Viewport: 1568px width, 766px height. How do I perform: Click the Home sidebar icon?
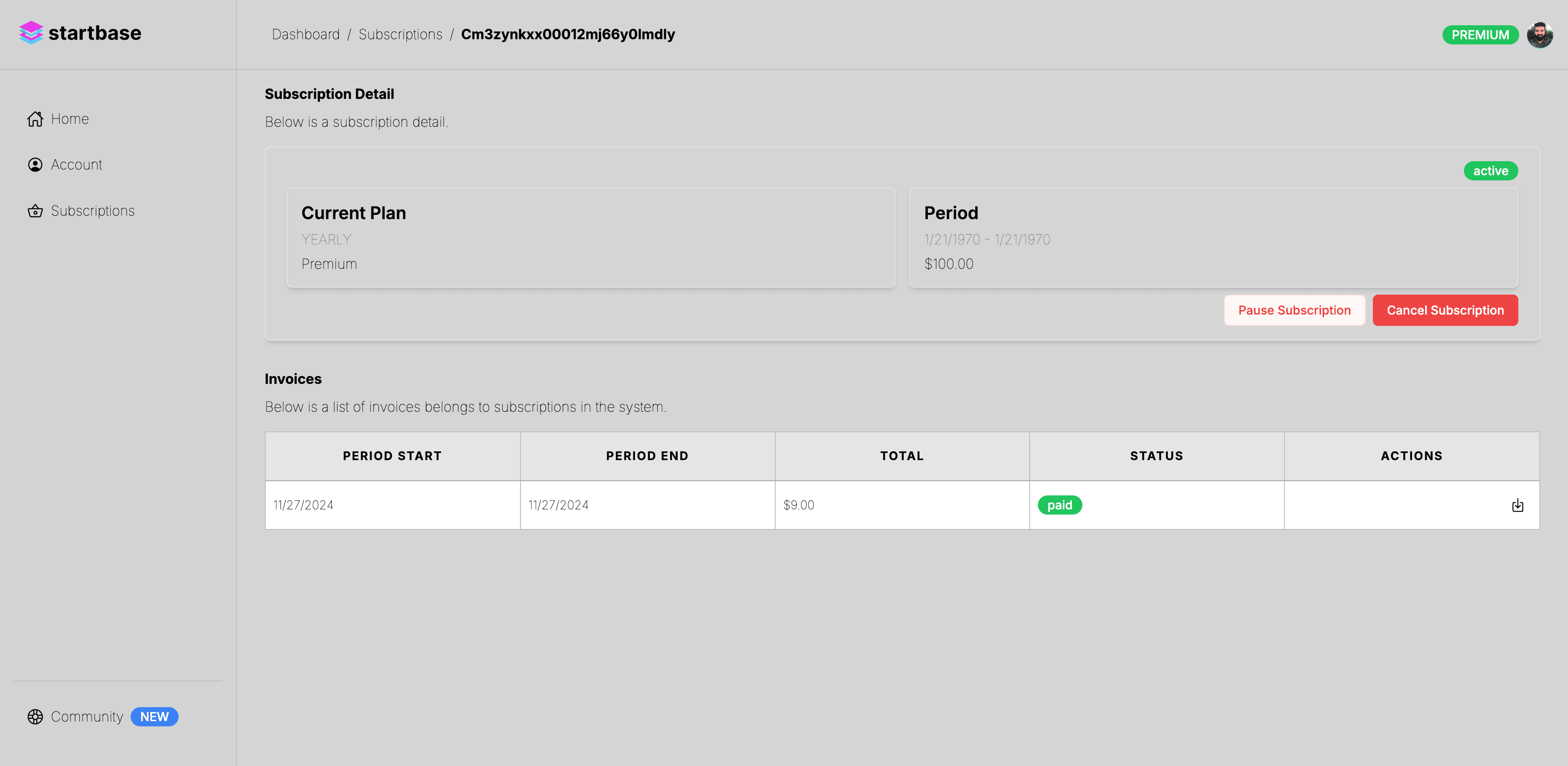click(35, 118)
